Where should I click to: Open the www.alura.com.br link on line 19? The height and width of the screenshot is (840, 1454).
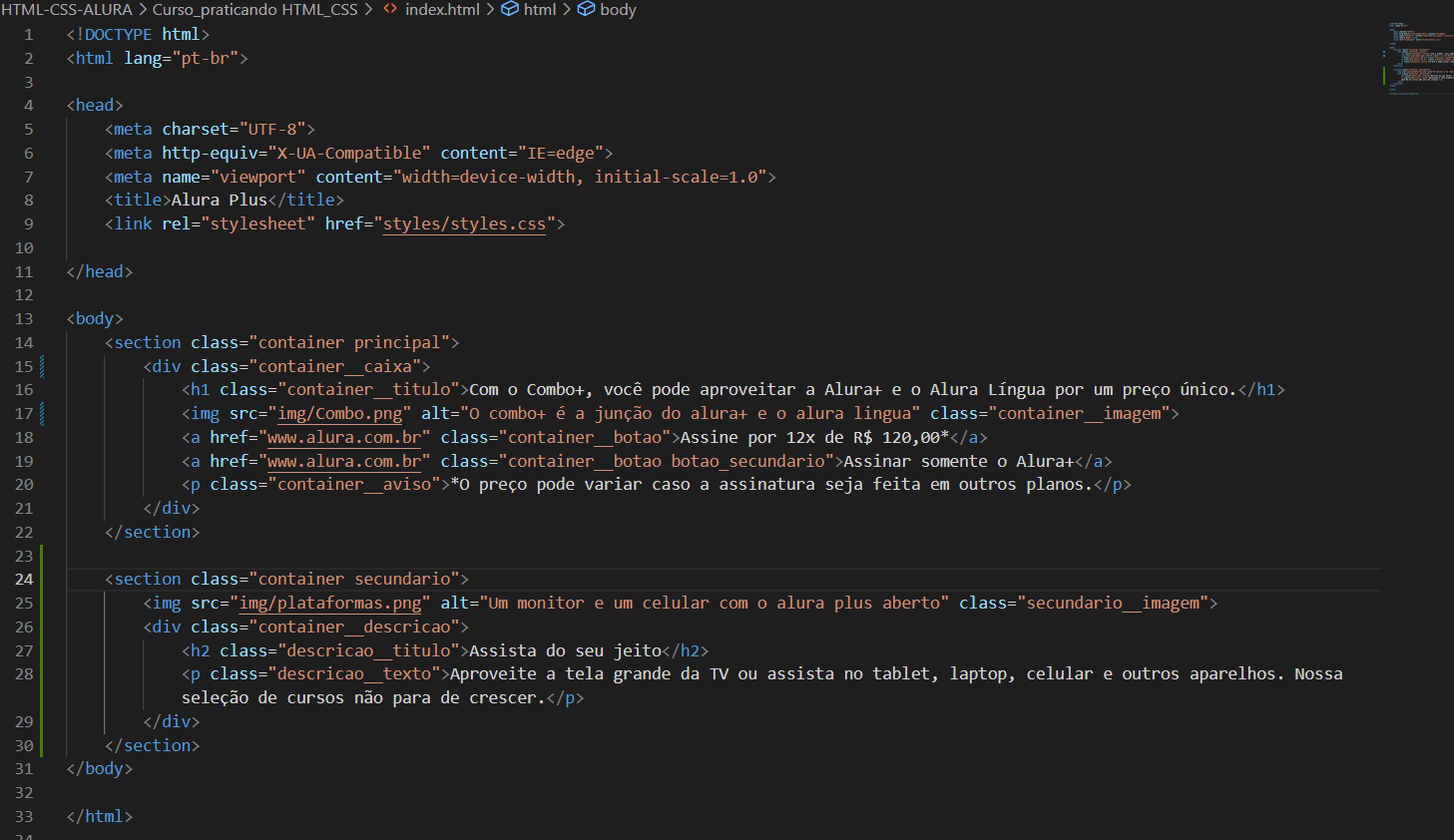pyautogui.click(x=344, y=462)
